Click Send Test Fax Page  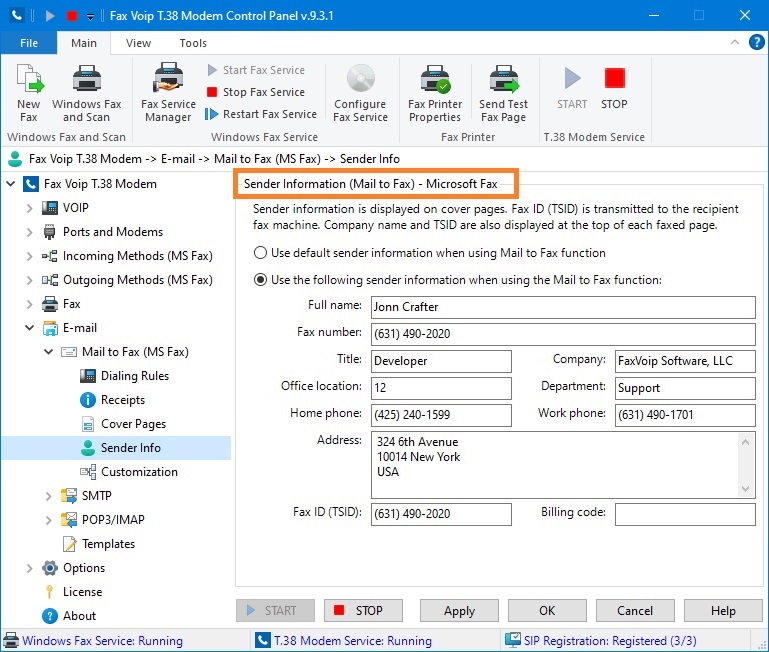coord(504,93)
